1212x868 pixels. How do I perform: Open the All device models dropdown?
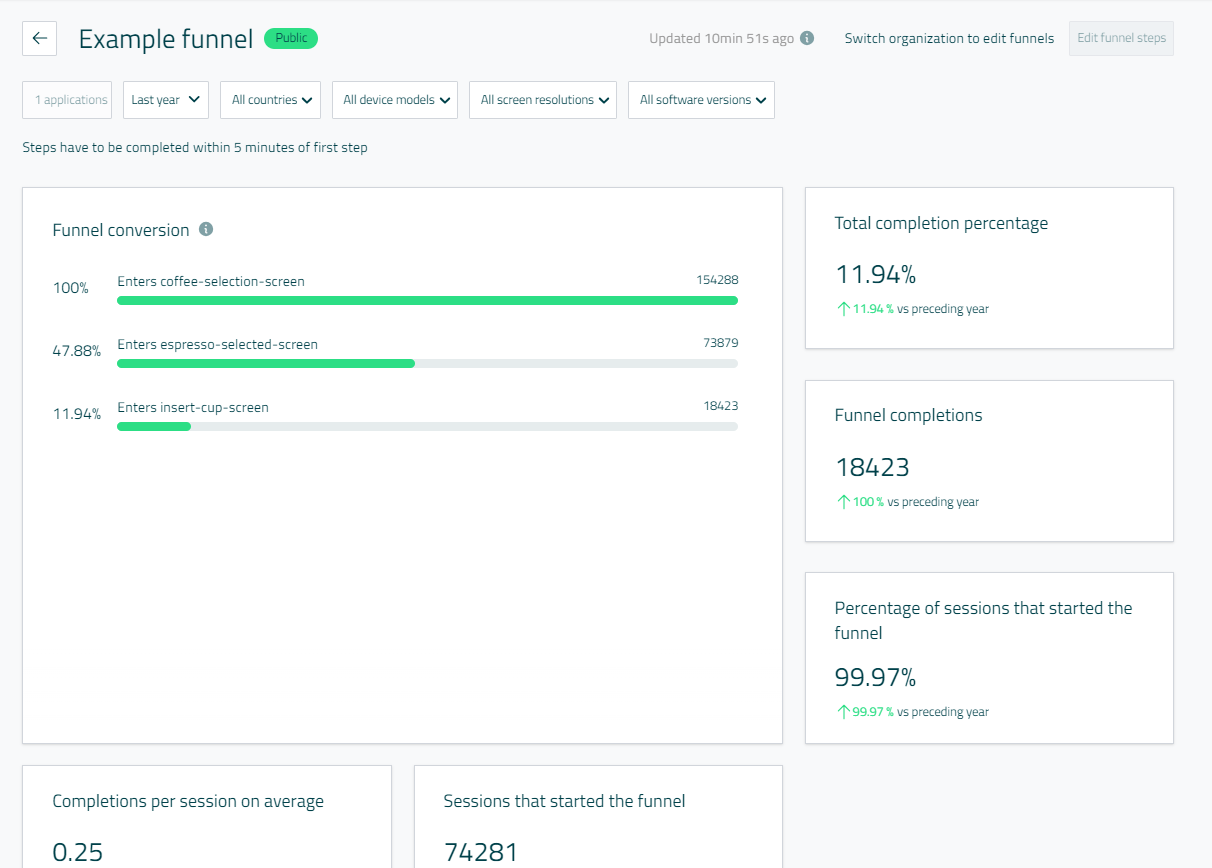tap(395, 100)
